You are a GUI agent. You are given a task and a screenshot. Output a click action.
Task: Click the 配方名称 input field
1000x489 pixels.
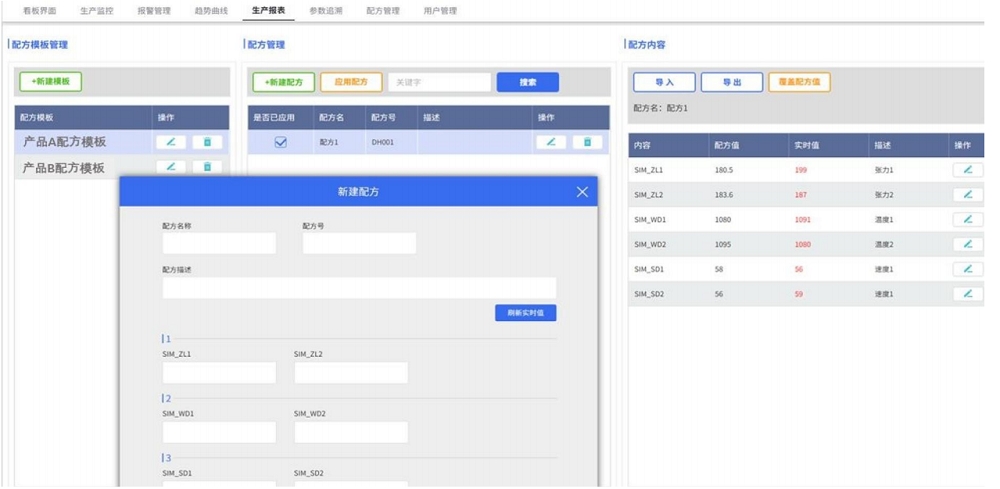coord(219,243)
